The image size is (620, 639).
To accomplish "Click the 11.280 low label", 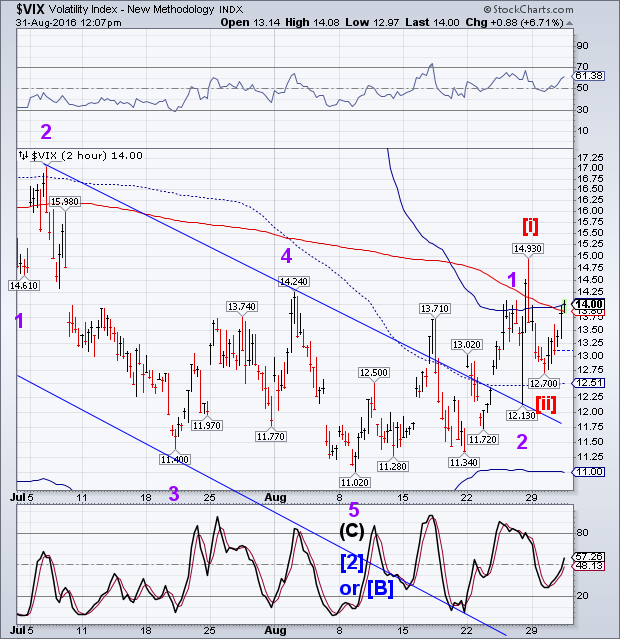I will coord(393,466).
